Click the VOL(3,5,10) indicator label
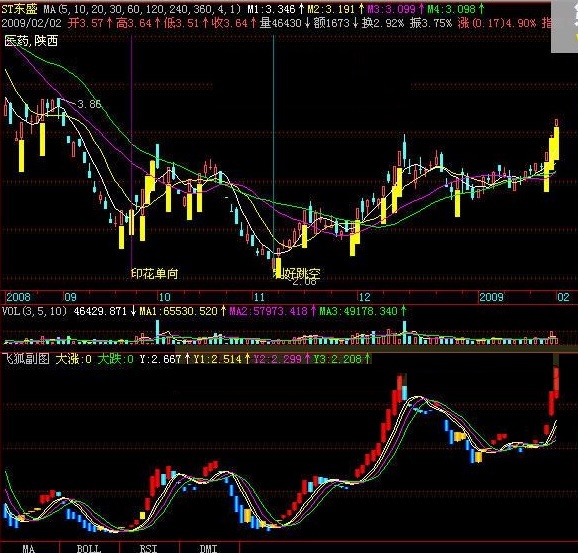The width and height of the screenshot is (578, 553). click(34, 311)
